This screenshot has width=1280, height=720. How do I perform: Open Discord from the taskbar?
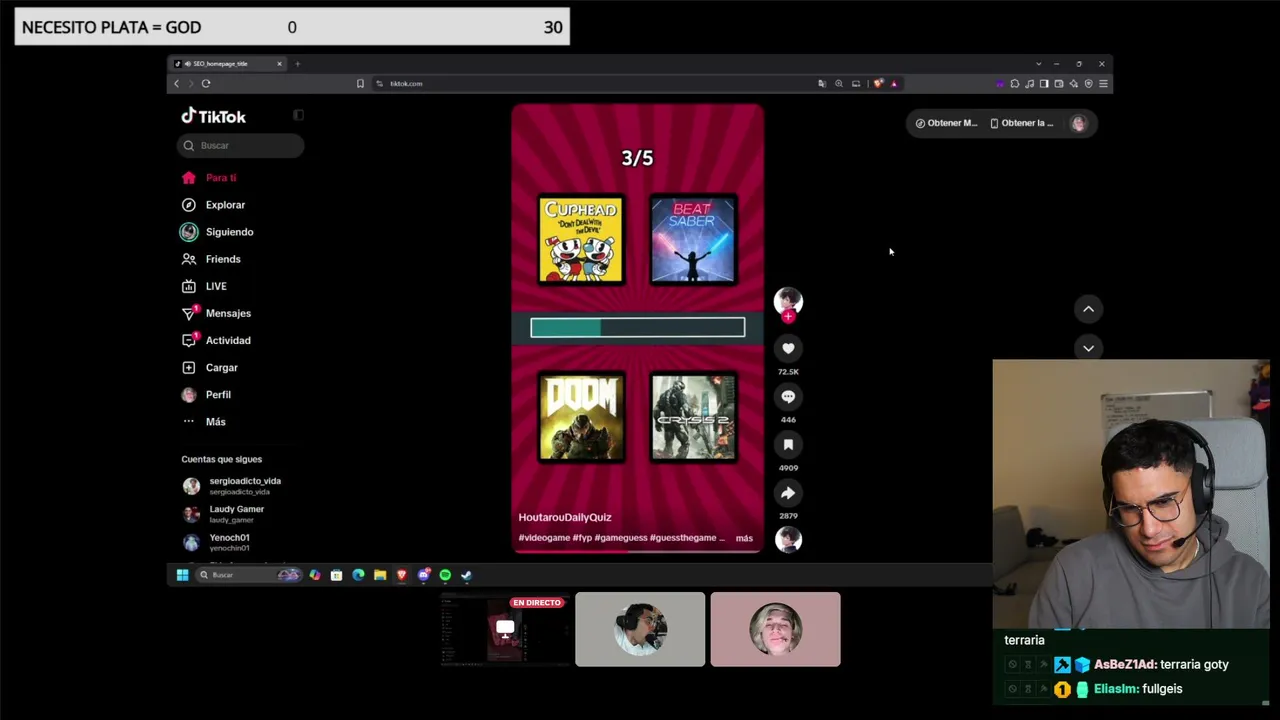[424, 575]
